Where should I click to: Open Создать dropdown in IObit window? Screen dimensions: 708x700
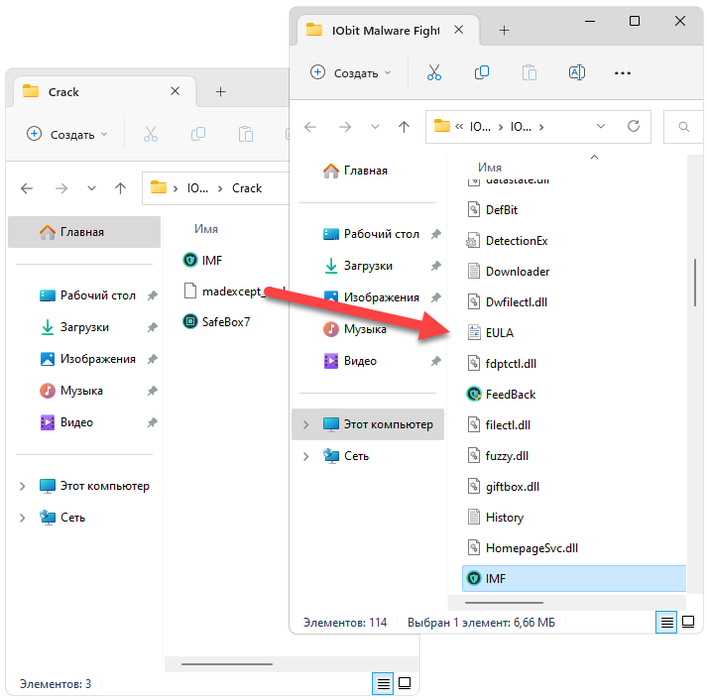tap(350, 73)
